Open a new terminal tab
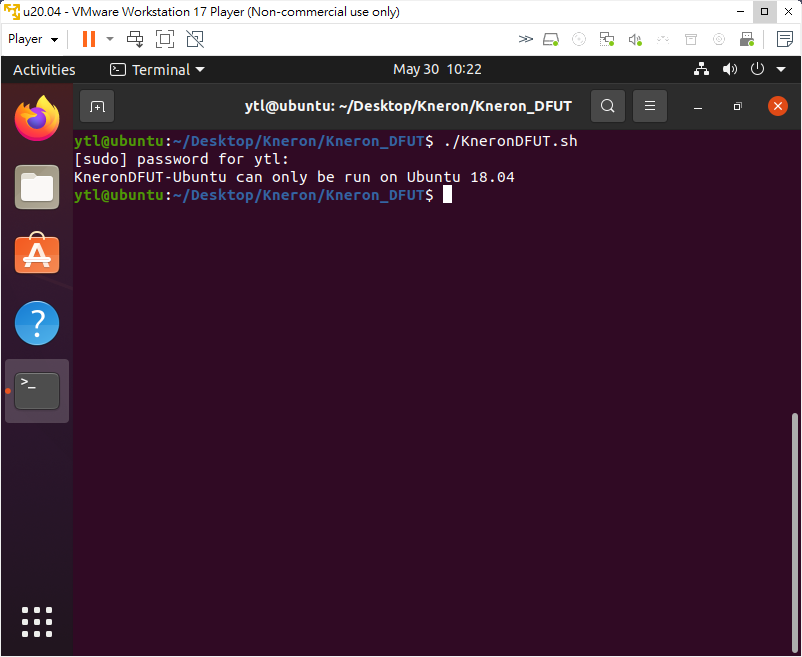The height and width of the screenshot is (657, 802). tap(97, 106)
